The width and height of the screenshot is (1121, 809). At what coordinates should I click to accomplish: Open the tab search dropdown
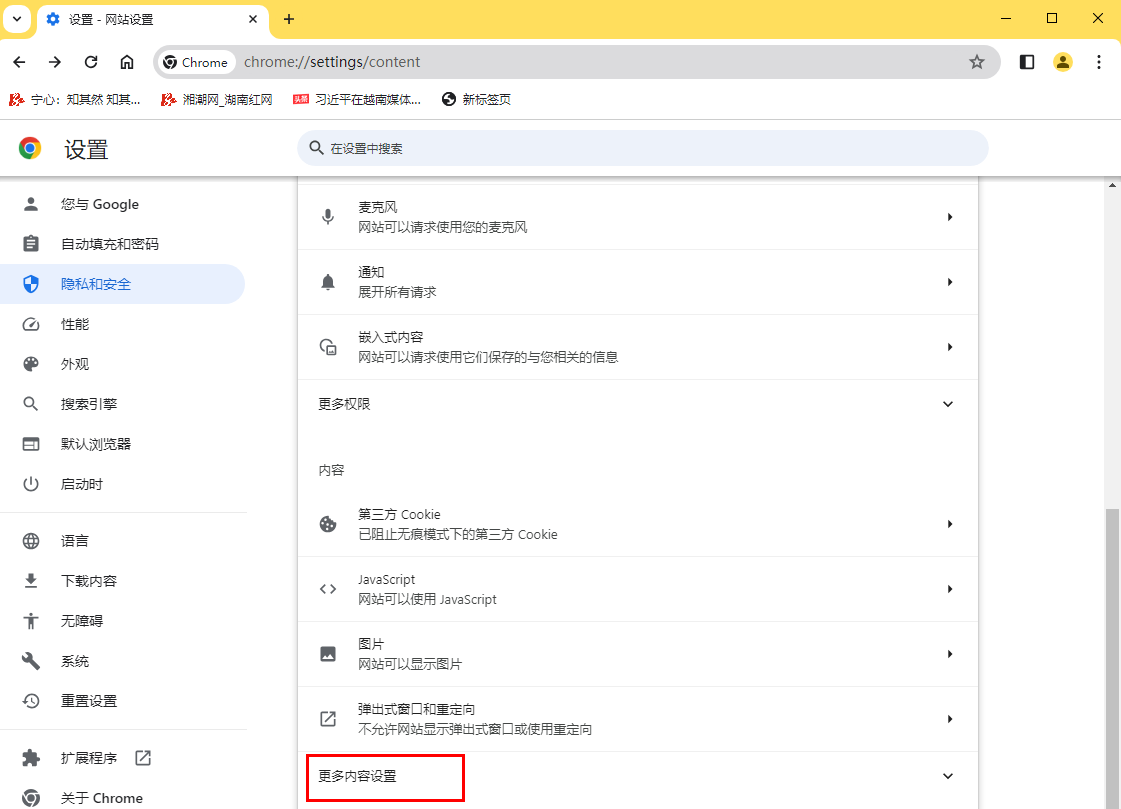tap(17, 19)
